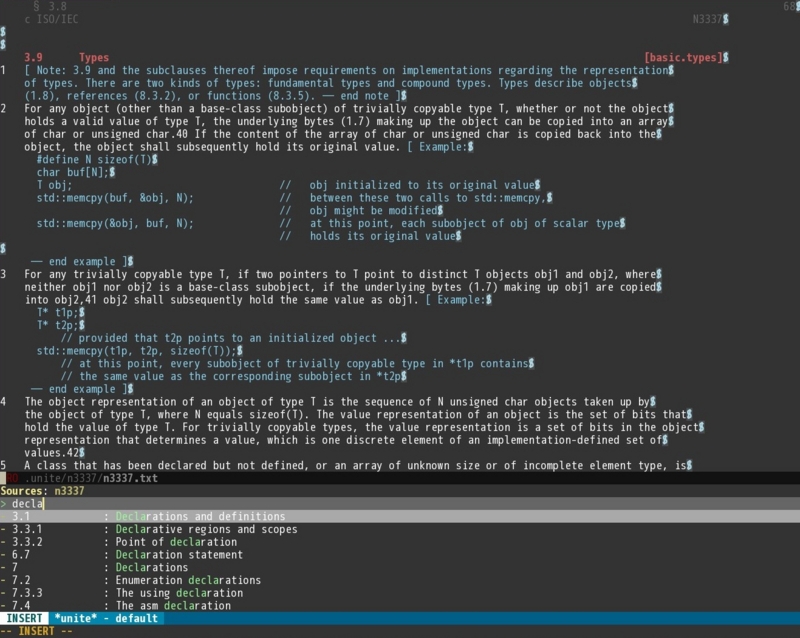Click the 'values.42' line

pos(52,452)
